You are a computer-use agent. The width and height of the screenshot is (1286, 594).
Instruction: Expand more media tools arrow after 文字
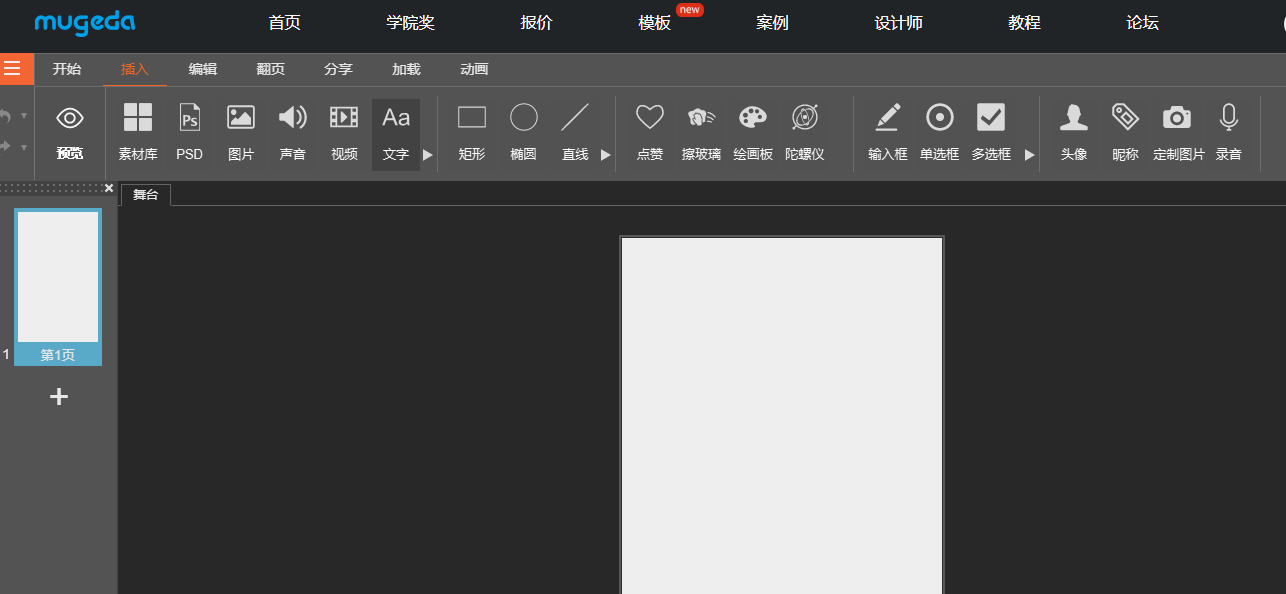point(428,155)
